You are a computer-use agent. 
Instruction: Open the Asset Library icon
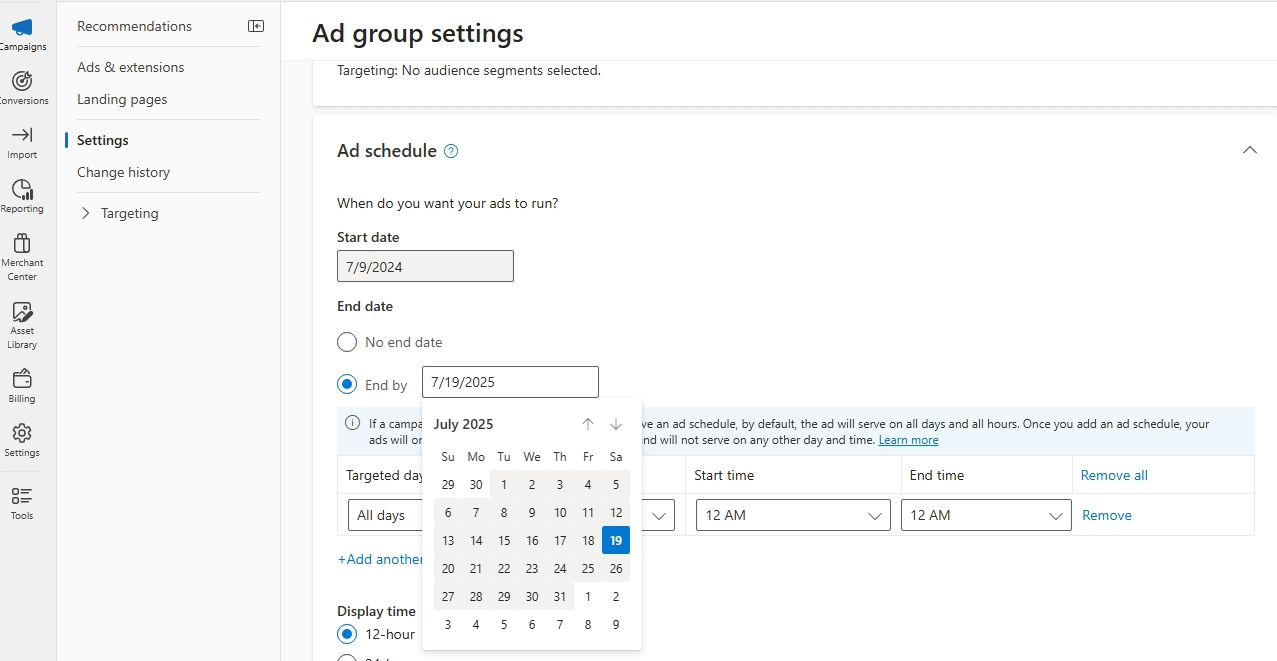pyautogui.click(x=22, y=312)
